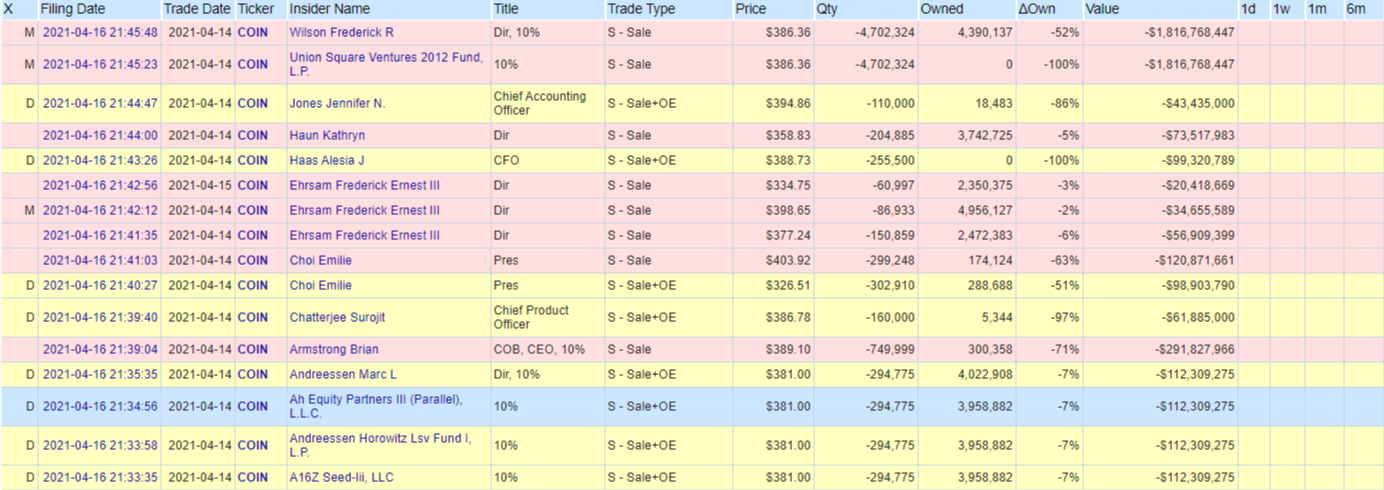Open COIN ticker in Armstrong Brian row
This screenshot has width=1384, height=490.
click(x=253, y=349)
